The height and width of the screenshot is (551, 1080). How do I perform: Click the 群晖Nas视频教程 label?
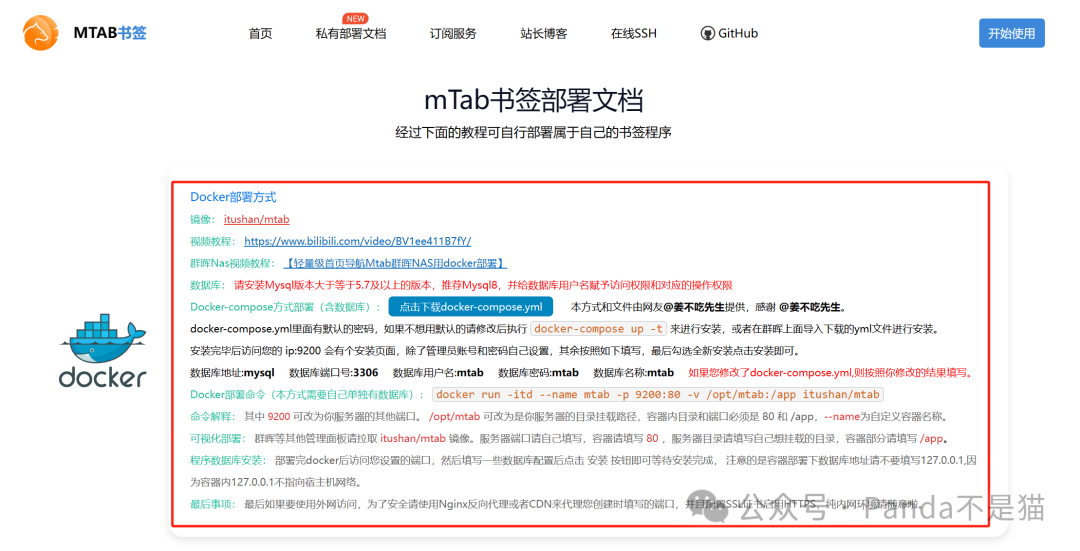(233, 263)
